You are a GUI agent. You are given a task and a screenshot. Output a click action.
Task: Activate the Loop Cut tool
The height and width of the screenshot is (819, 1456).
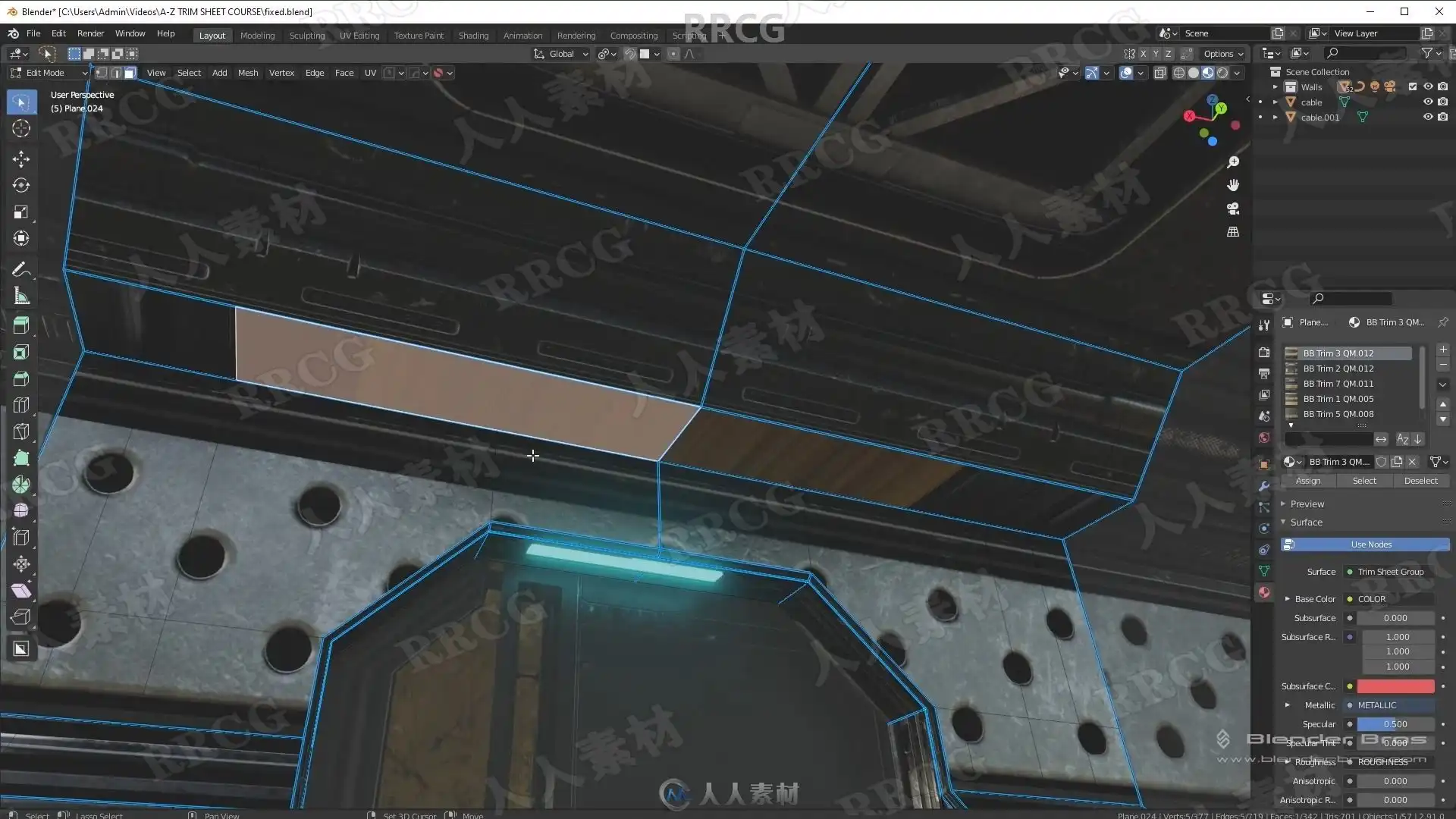tap(21, 405)
